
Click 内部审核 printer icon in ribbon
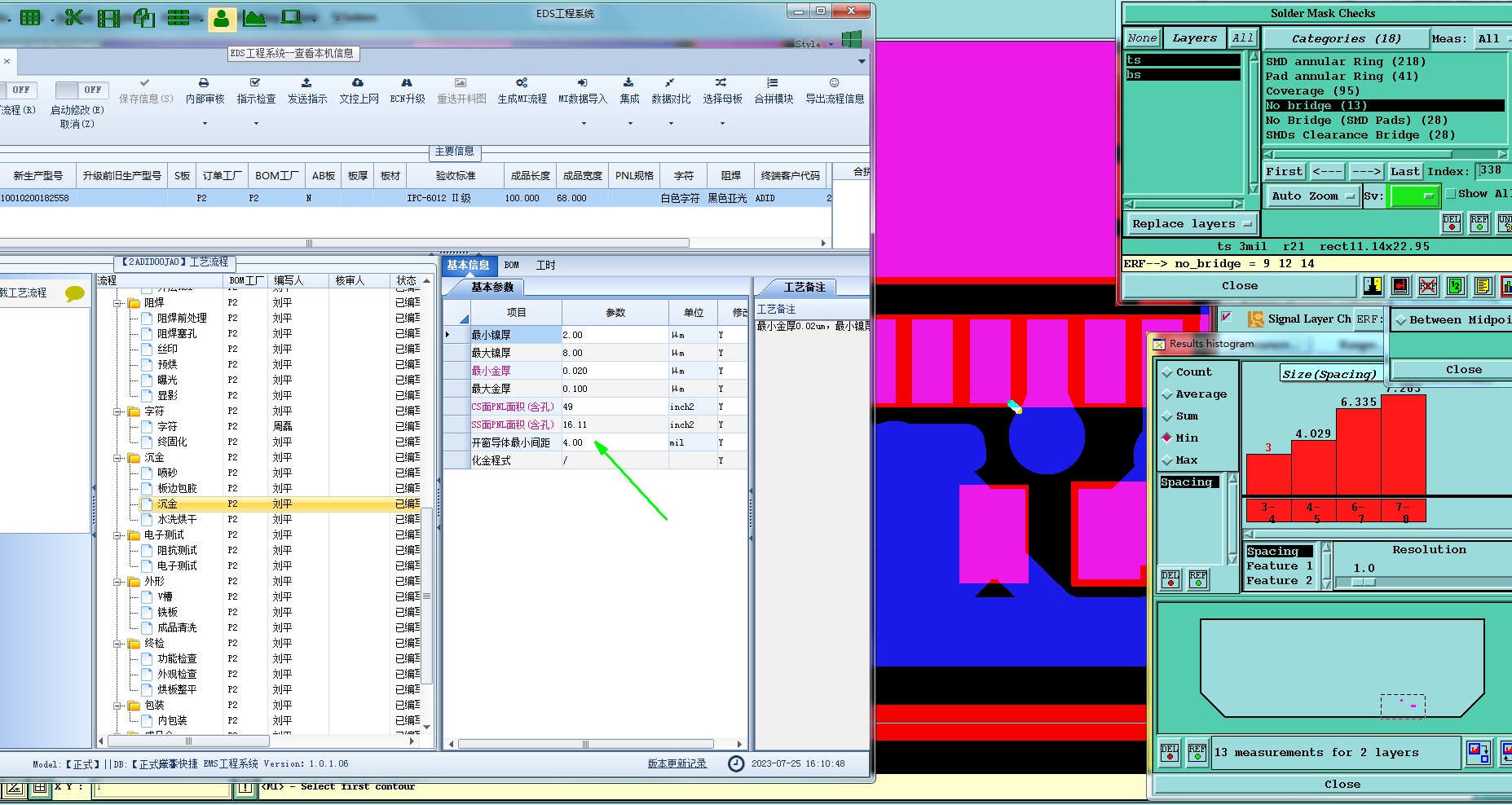pos(204,83)
